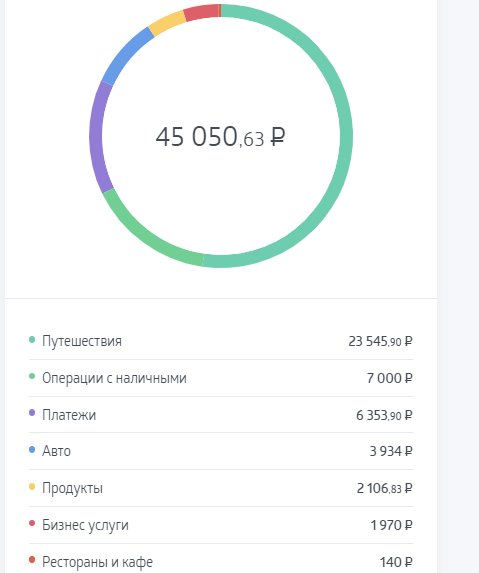Click the purple dot beside Платежи

[x=32, y=413]
